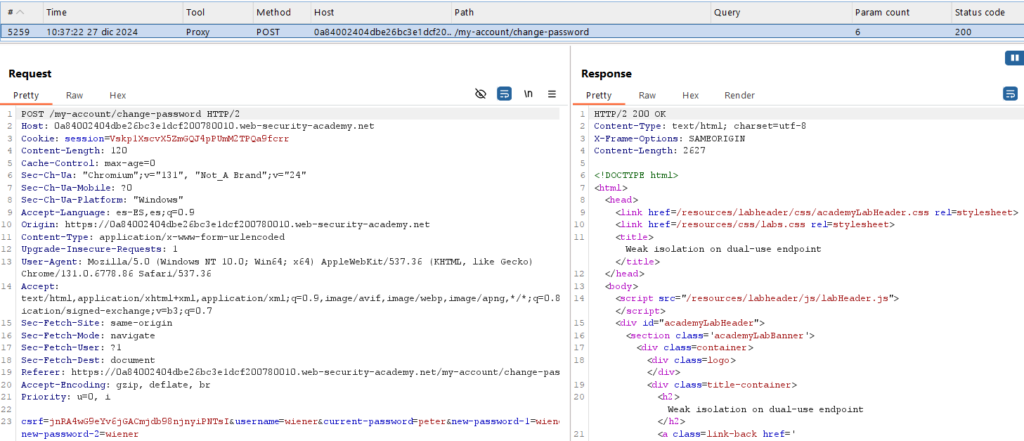Toggle show non-printable \n characters in Request

click(x=528, y=94)
